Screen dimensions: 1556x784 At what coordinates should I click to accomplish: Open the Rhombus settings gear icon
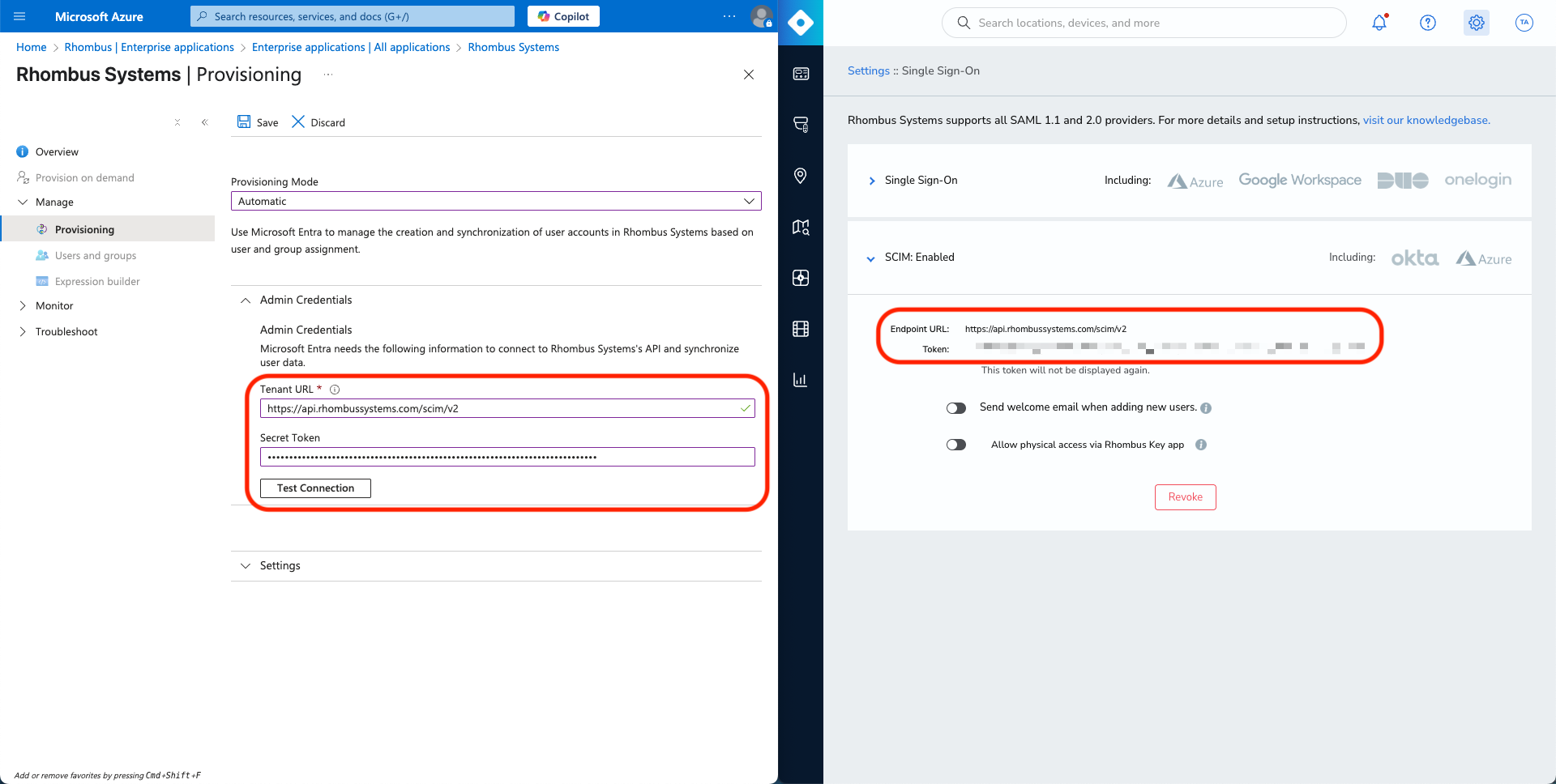coord(1477,23)
